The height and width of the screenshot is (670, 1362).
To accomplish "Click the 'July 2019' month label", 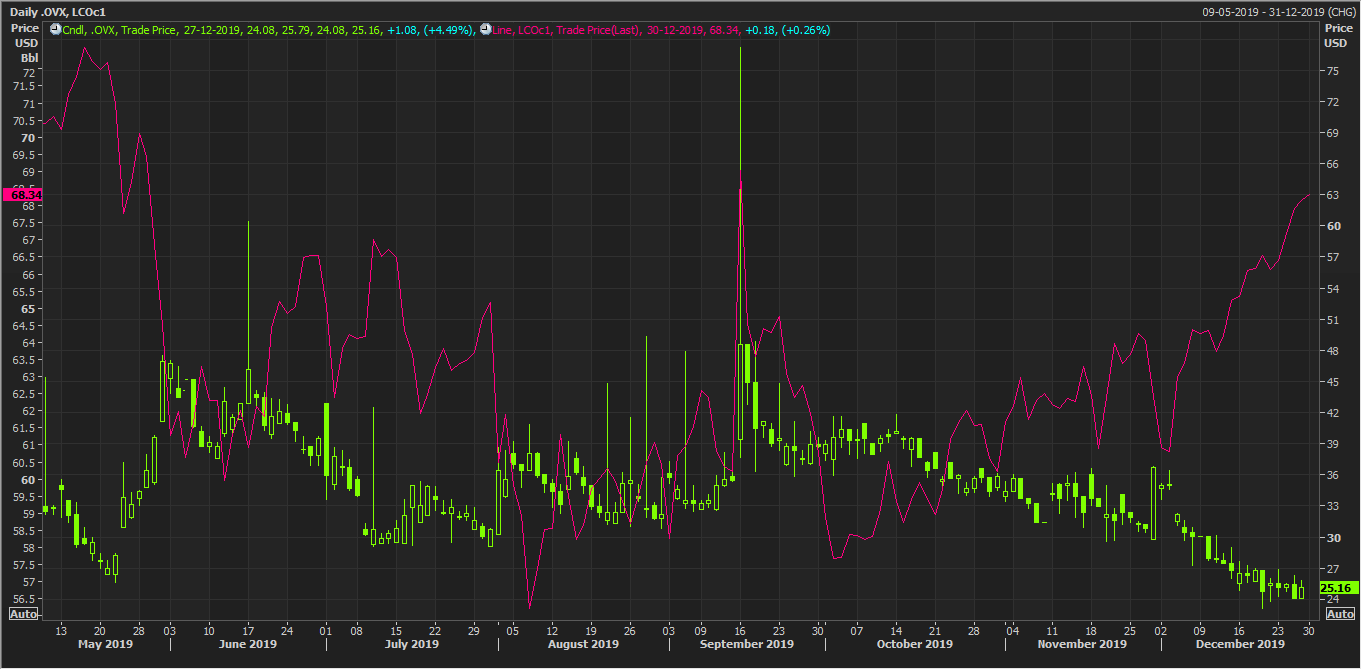I will [x=412, y=644].
